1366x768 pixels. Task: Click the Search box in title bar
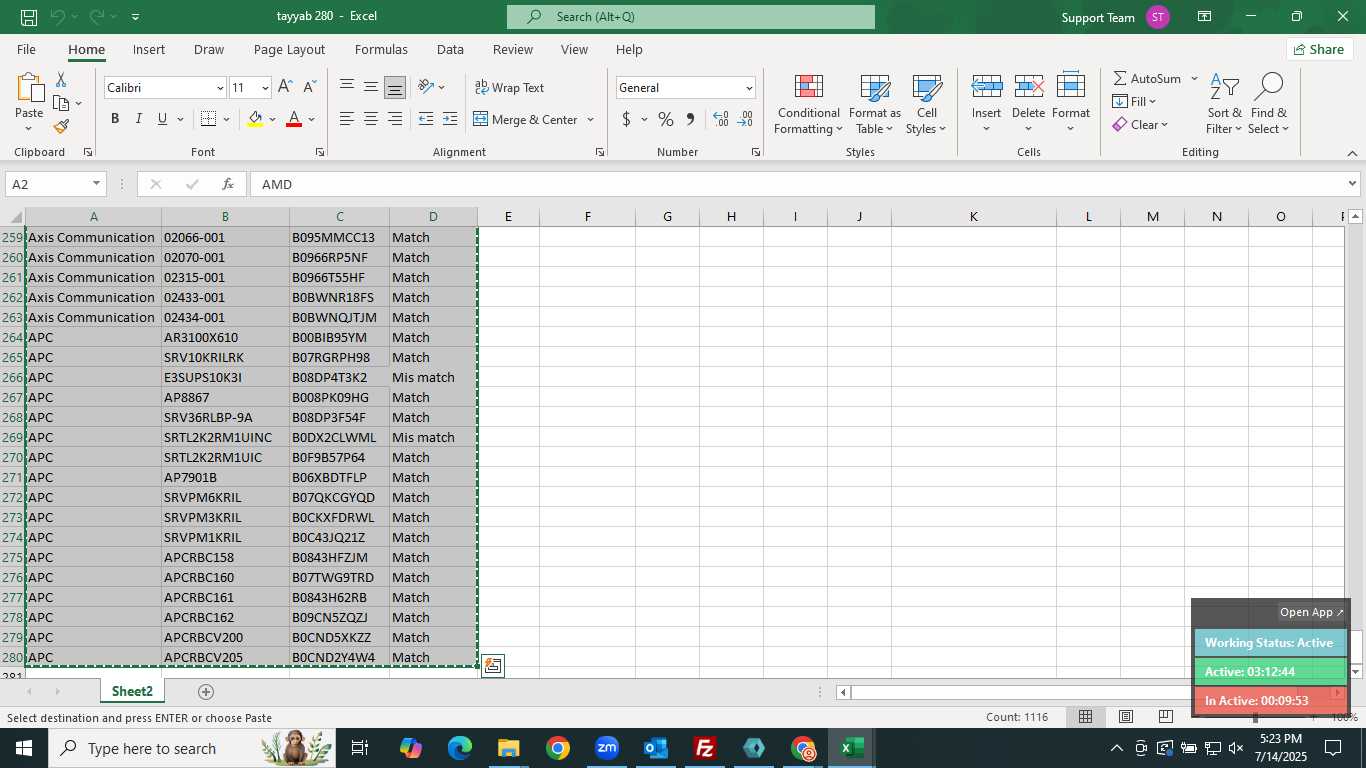tap(691, 17)
